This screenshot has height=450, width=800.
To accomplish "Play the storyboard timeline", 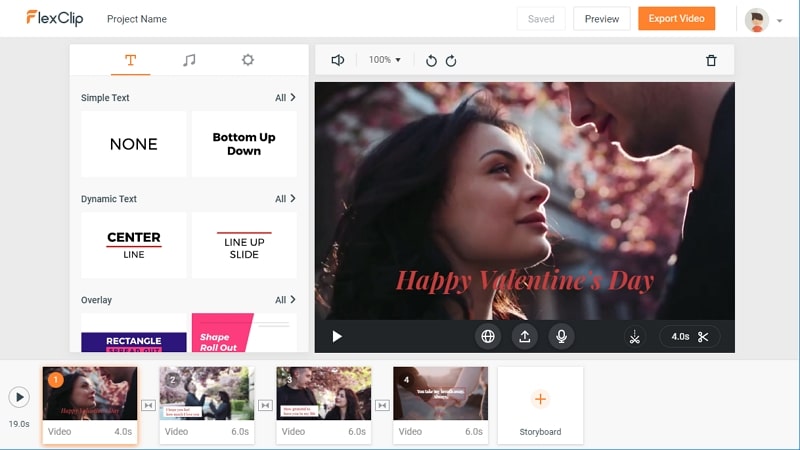I will (x=19, y=397).
